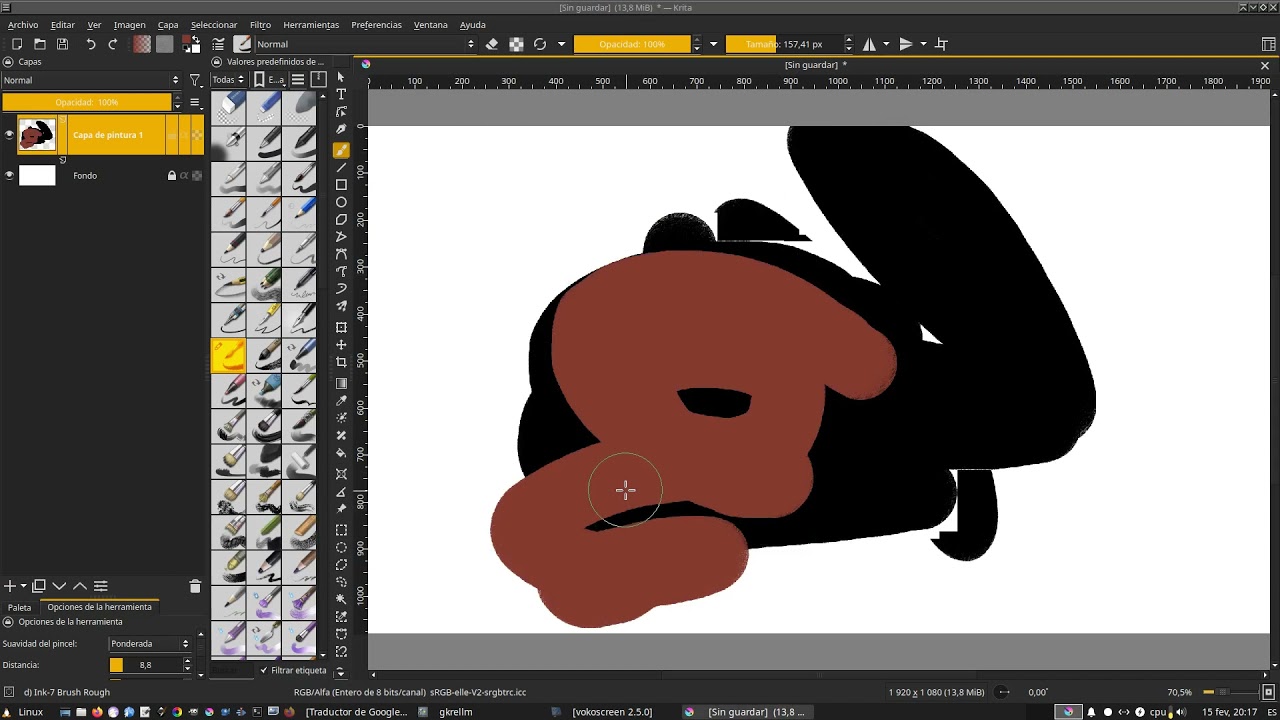1280x720 pixels.
Task: Switch to the Paleta tab
Action: point(20,607)
